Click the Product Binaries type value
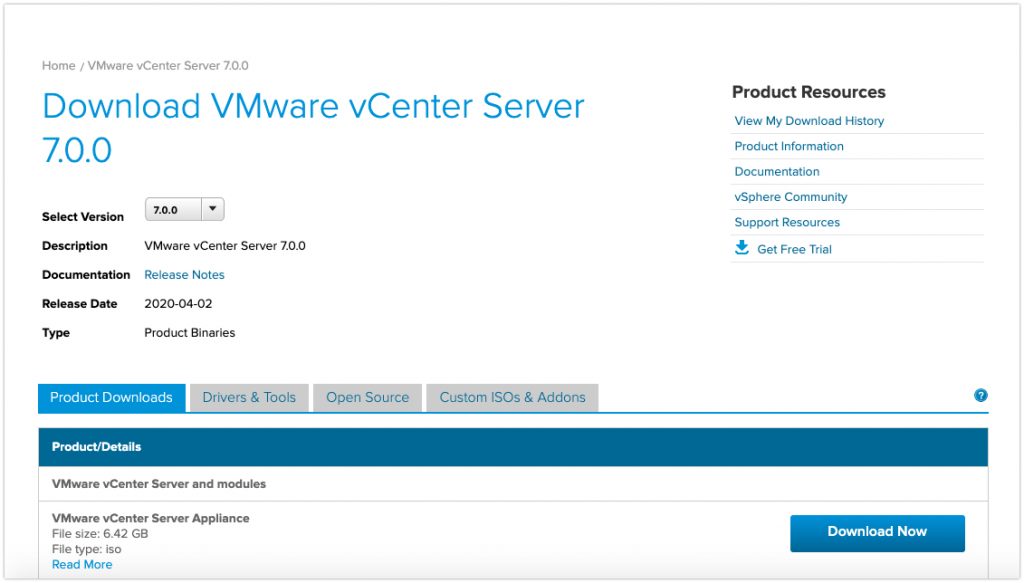This screenshot has height=583, width=1024. (x=189, y=333)
